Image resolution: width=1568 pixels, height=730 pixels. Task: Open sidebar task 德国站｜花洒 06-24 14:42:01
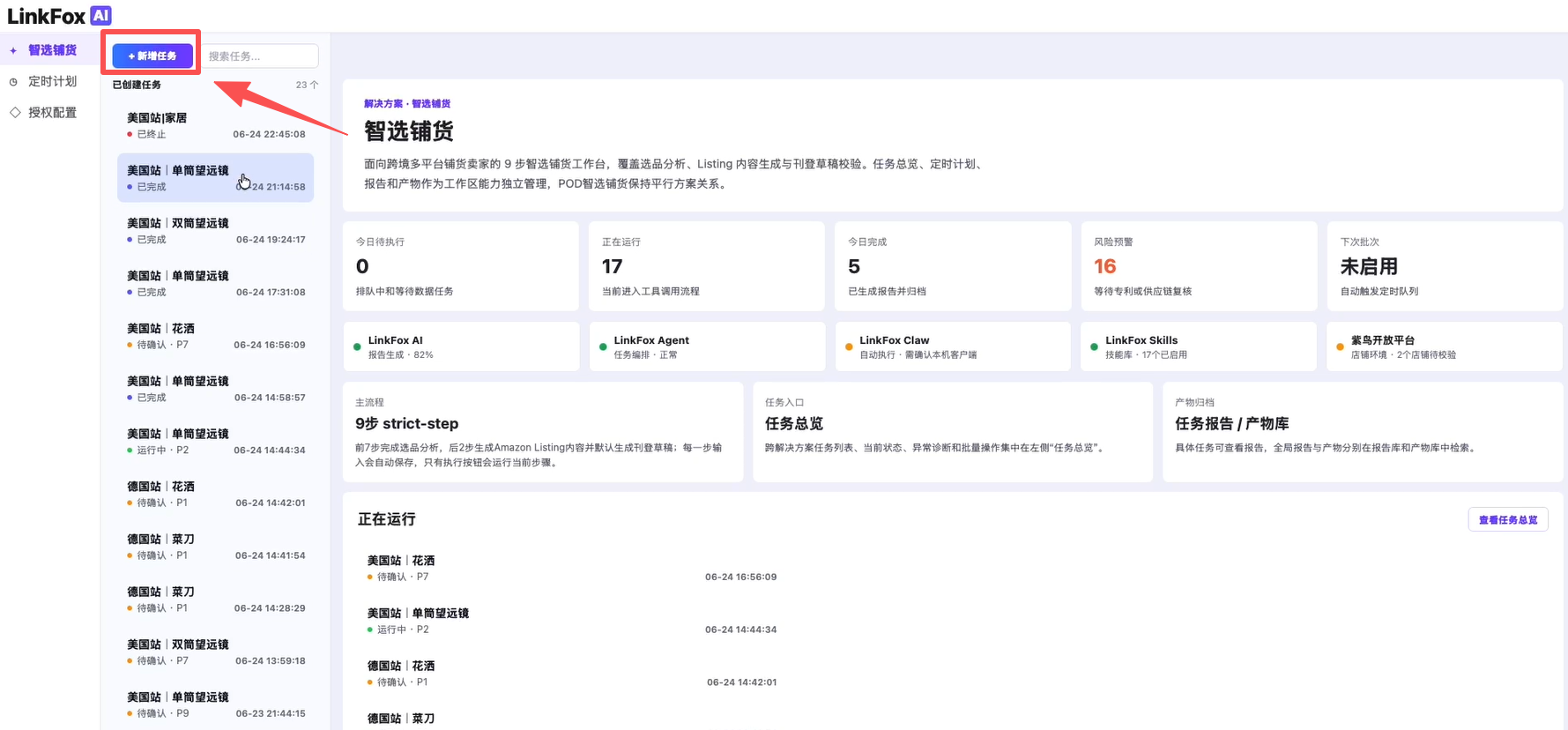(x=216, y=494)
